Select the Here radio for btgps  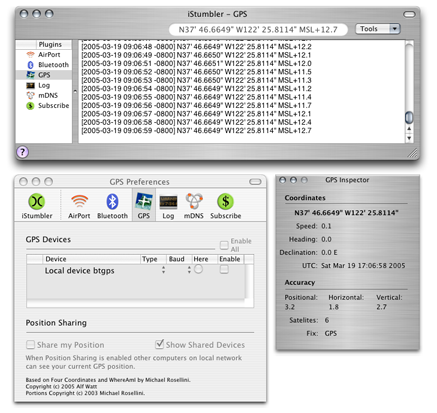click(x=198, y=269)
